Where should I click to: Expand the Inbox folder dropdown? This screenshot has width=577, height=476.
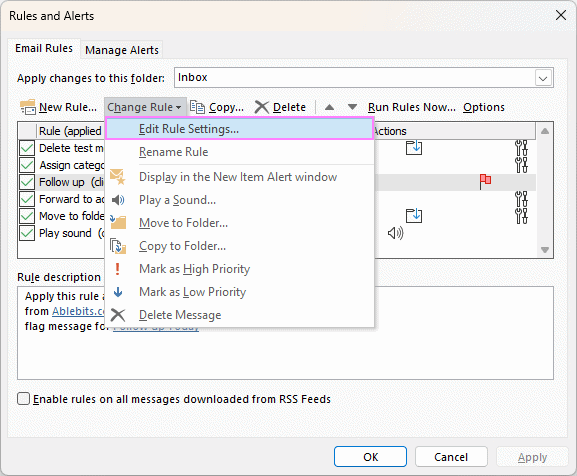pyautogui.click(x=543, y=78)
